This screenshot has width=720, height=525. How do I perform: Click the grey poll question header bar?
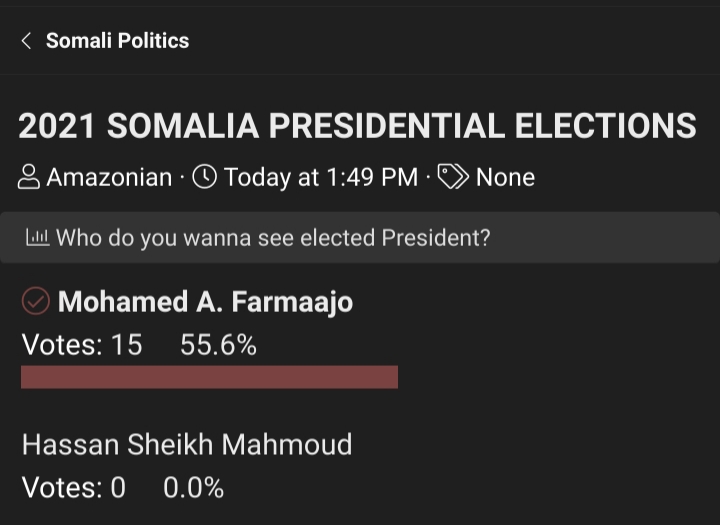coord(360,237)
